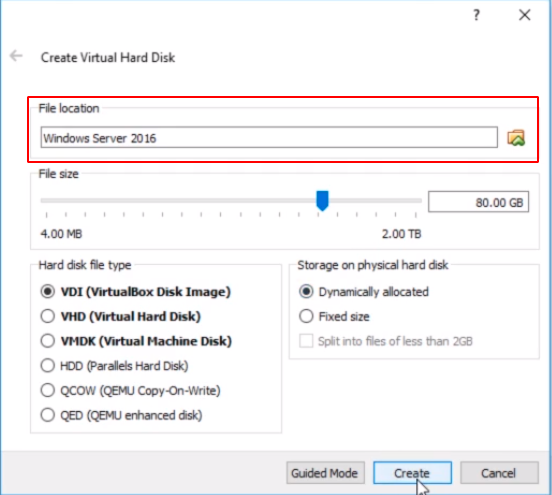Viewport: 552px width, 495px height.
Task: Tick Split into files of less than 2GB
Action: click(x=386, y=341)
